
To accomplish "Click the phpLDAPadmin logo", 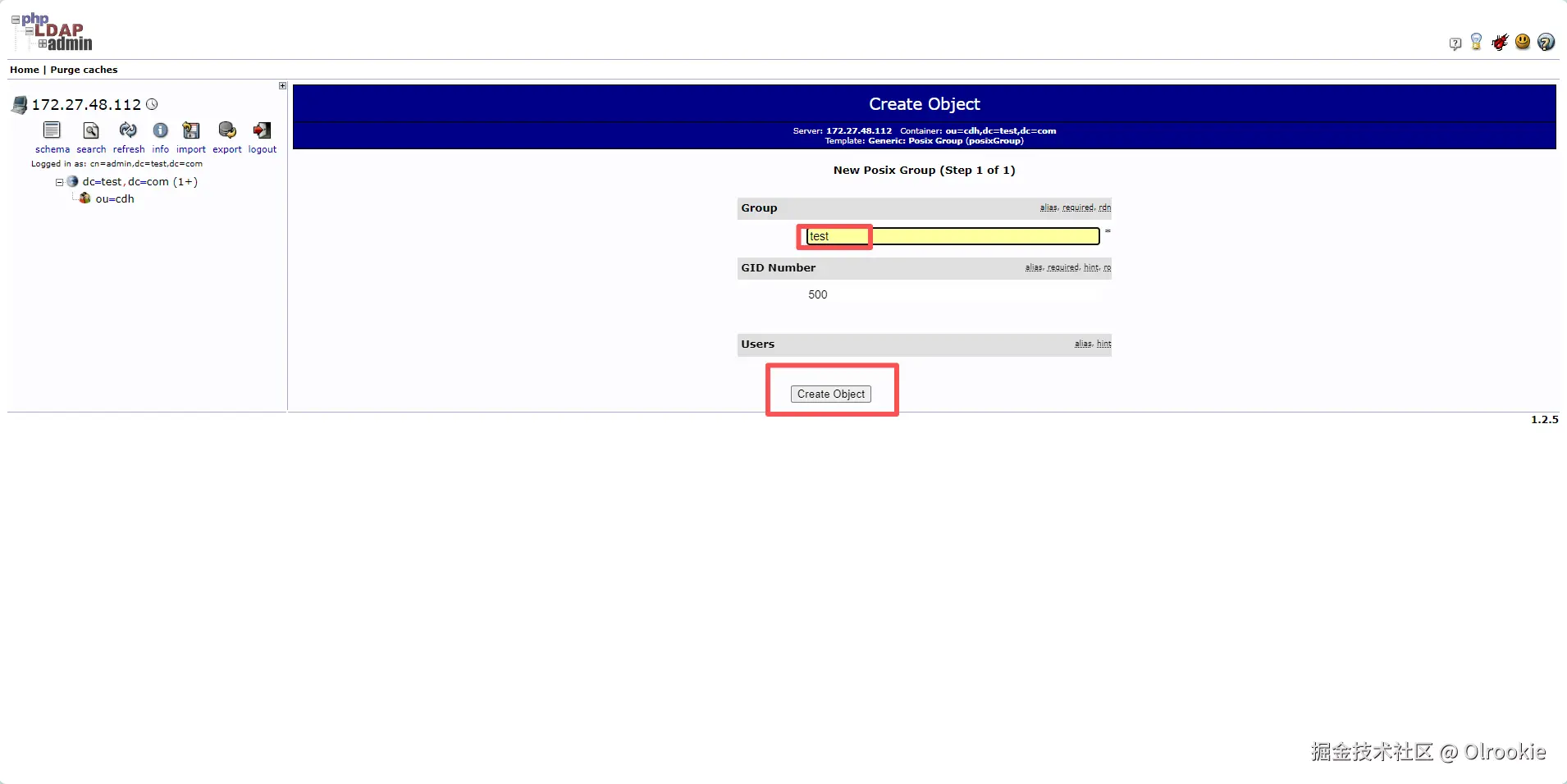I will pyautogui.click(x=52, y=32).
